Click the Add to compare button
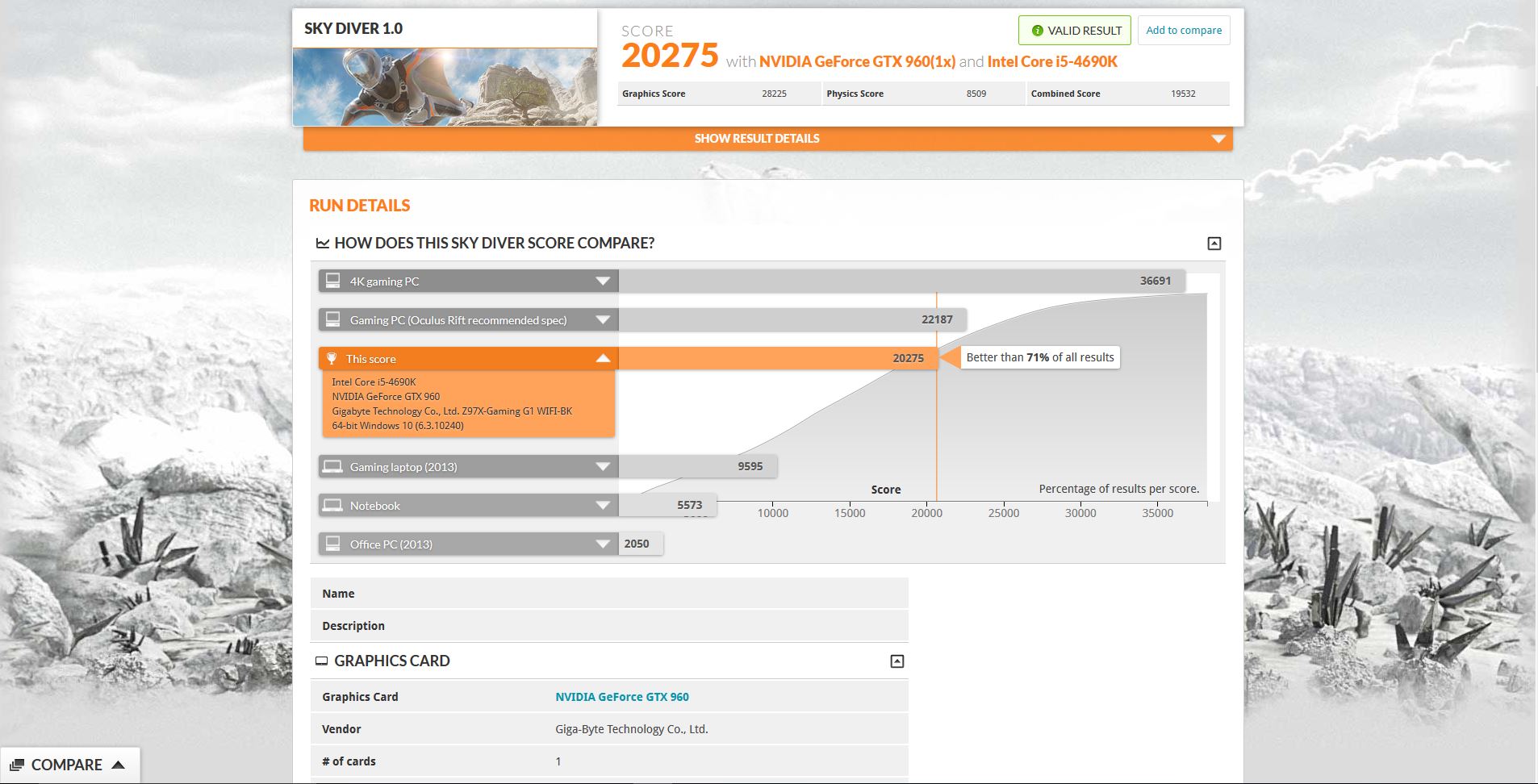Image resolution: width=1538 pixels, height=784 pixels. click(x=1184, y=31)
